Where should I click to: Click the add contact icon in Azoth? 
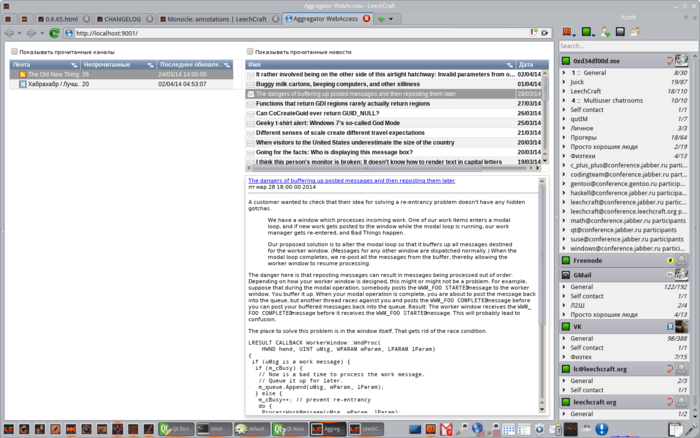click(x=605, y=33)
